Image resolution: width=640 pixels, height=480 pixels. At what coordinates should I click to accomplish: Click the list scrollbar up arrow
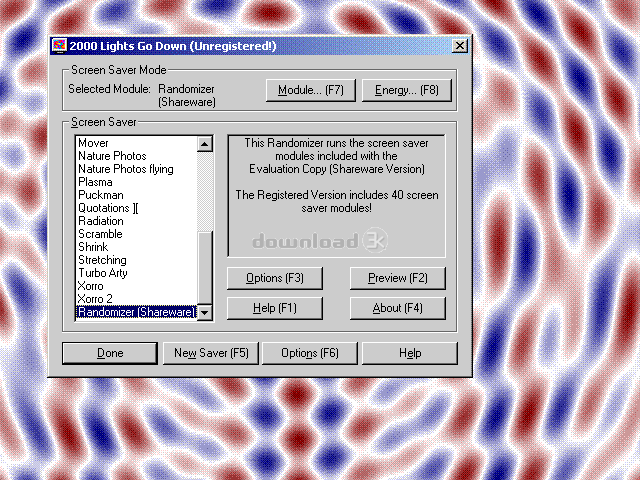204,144
